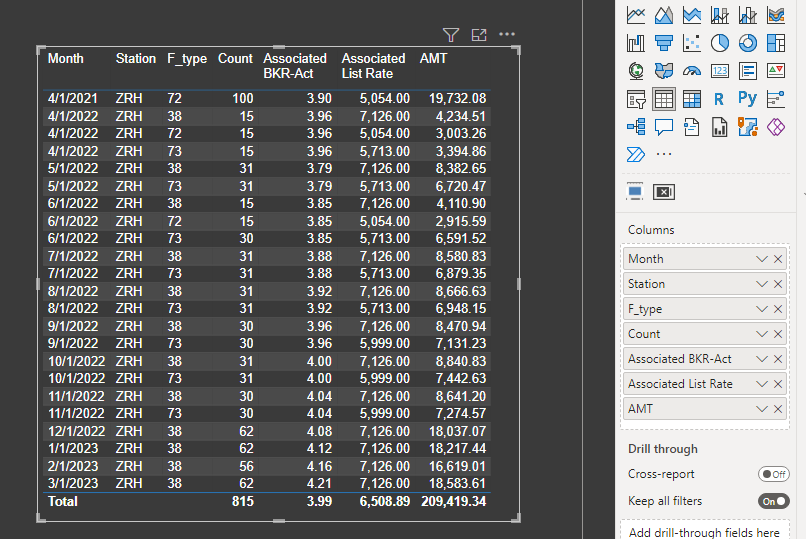The height and width of the screenshot is (539, 806).
Task: Open the Month field dropdown arrow
Action: click(x=762, y=259)
